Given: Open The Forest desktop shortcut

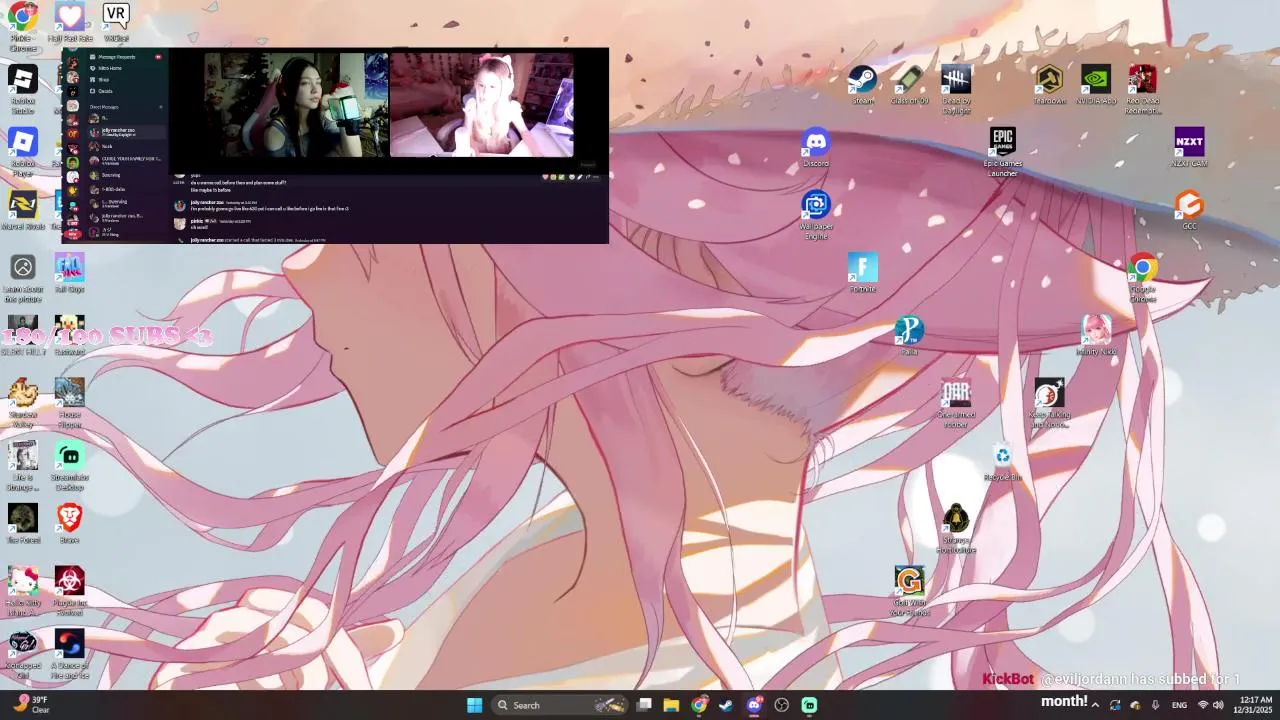Looking at the screenshot, I should pyautogui.click(x=22, y=525).
